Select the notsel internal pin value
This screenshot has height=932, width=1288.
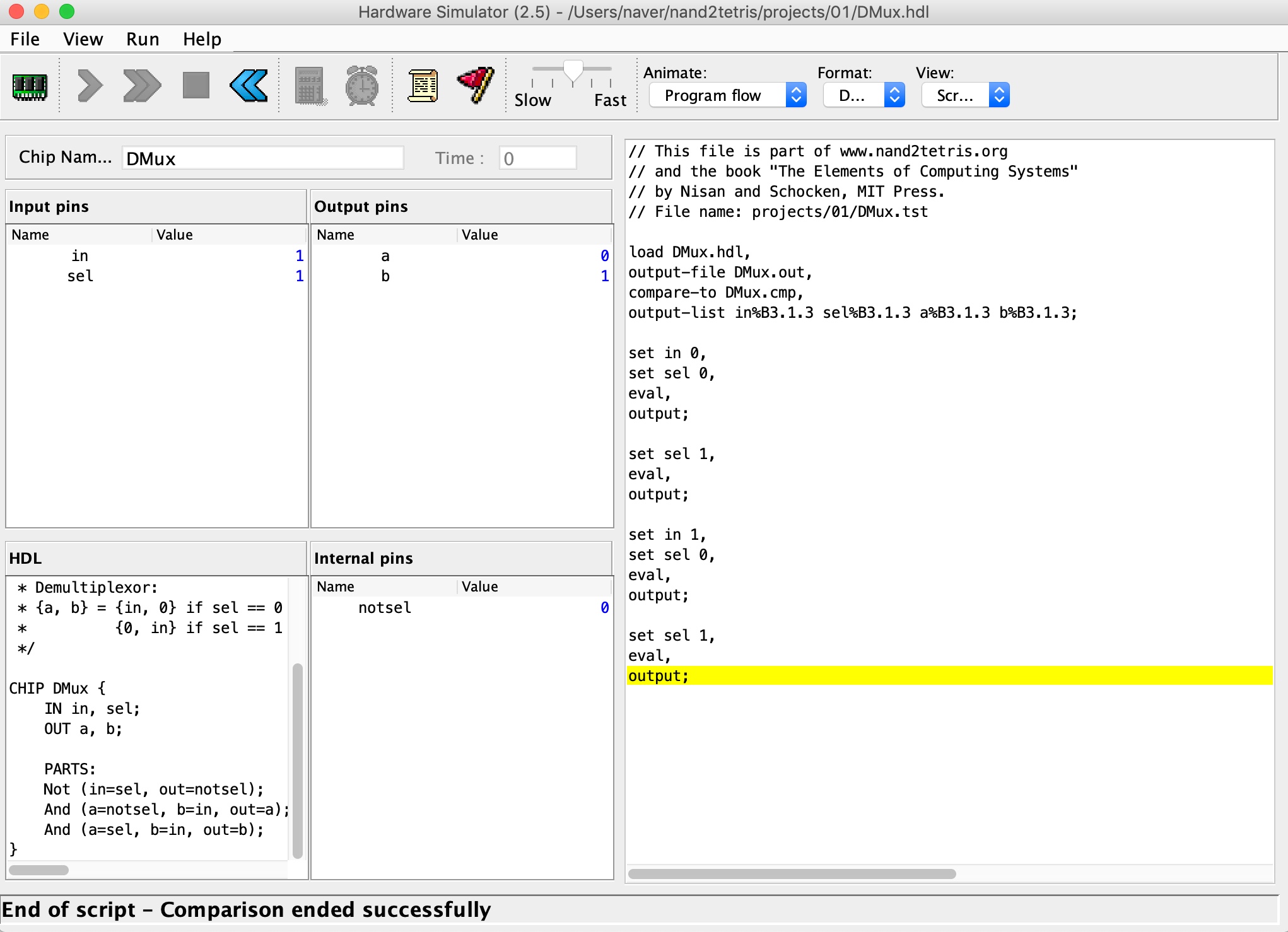[604, 607]
